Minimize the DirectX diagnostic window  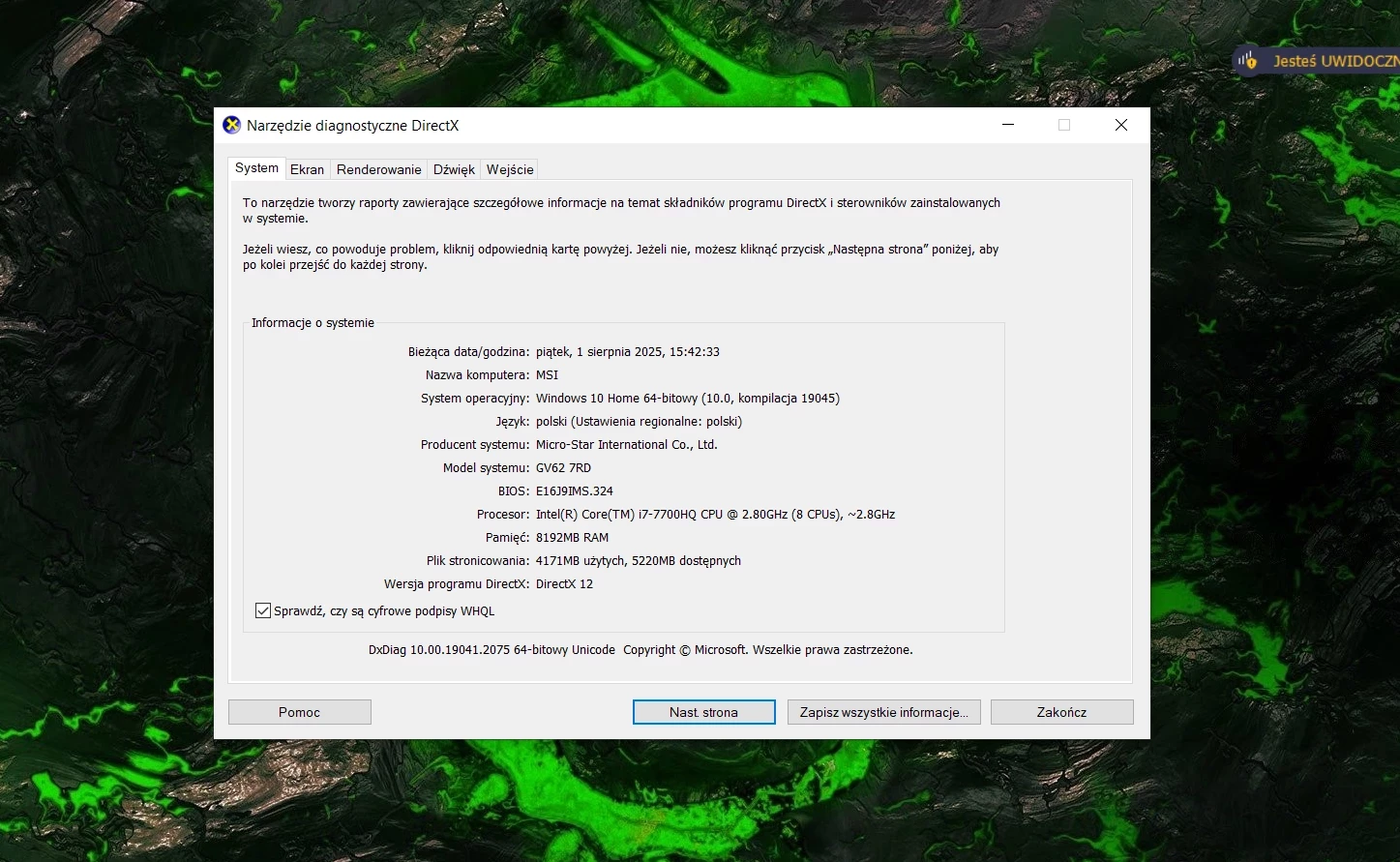(x=1008, y=125)
